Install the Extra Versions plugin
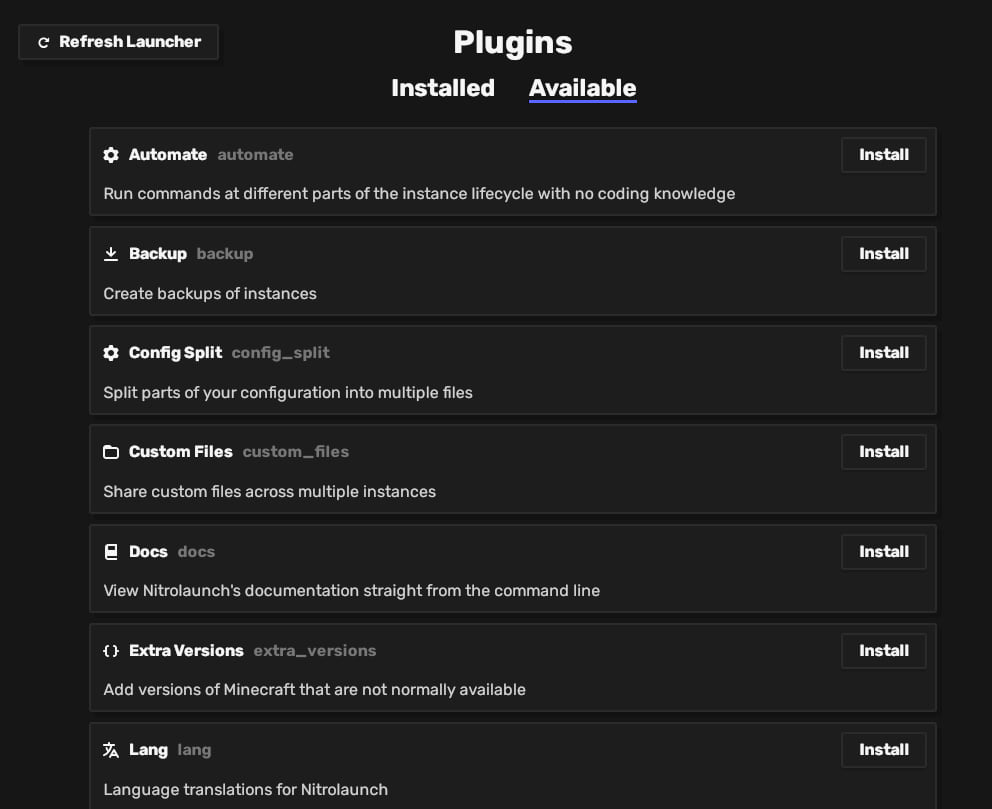The image size is (992, 809). 883,651
